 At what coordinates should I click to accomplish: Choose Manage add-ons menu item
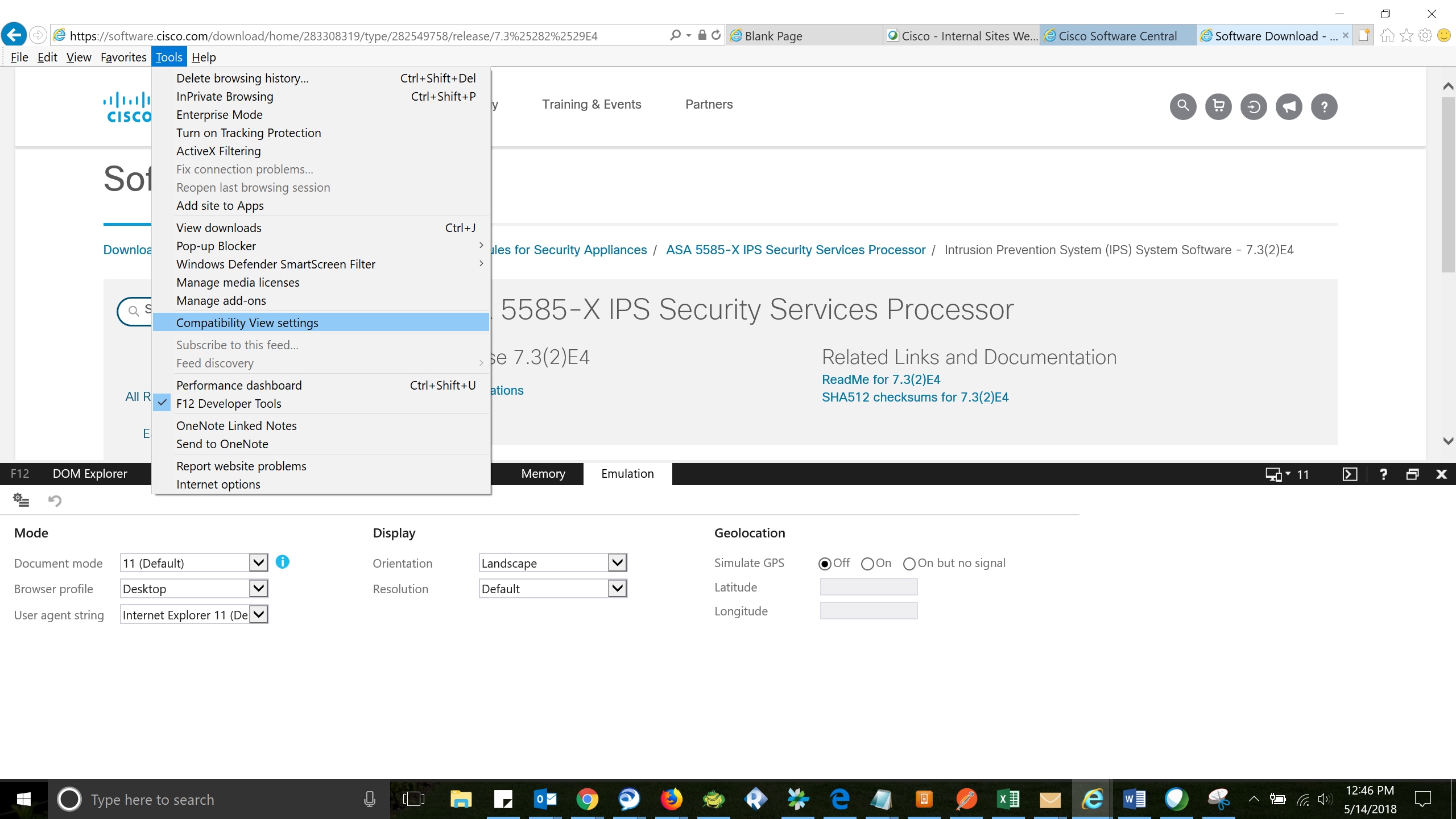[x=321, y=300]
